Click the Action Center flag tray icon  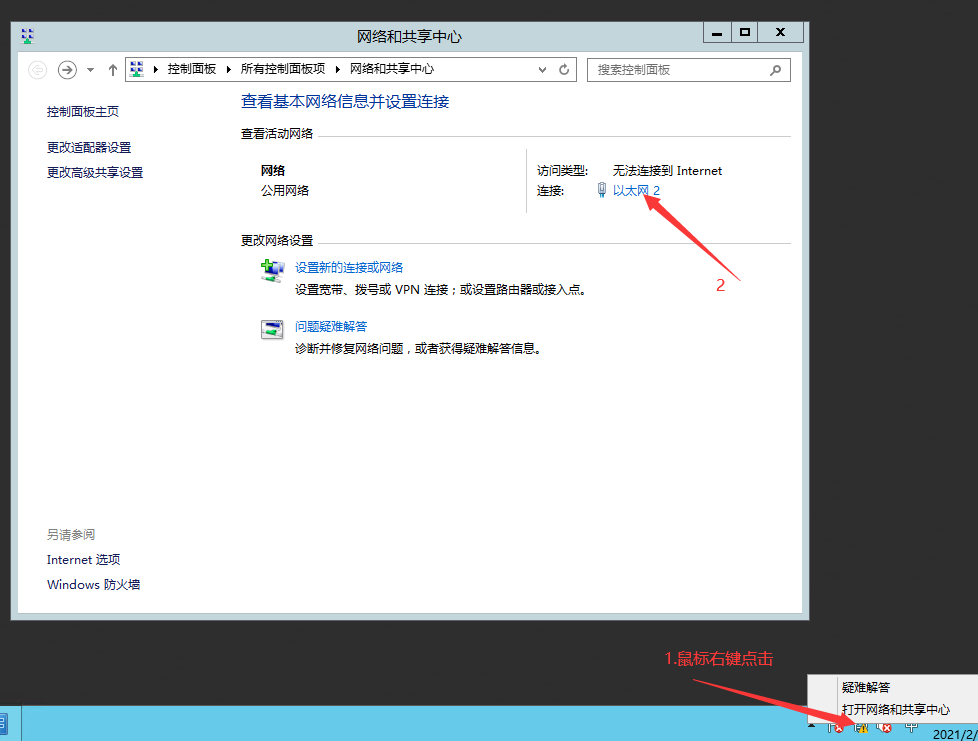(x=835, y=727)
